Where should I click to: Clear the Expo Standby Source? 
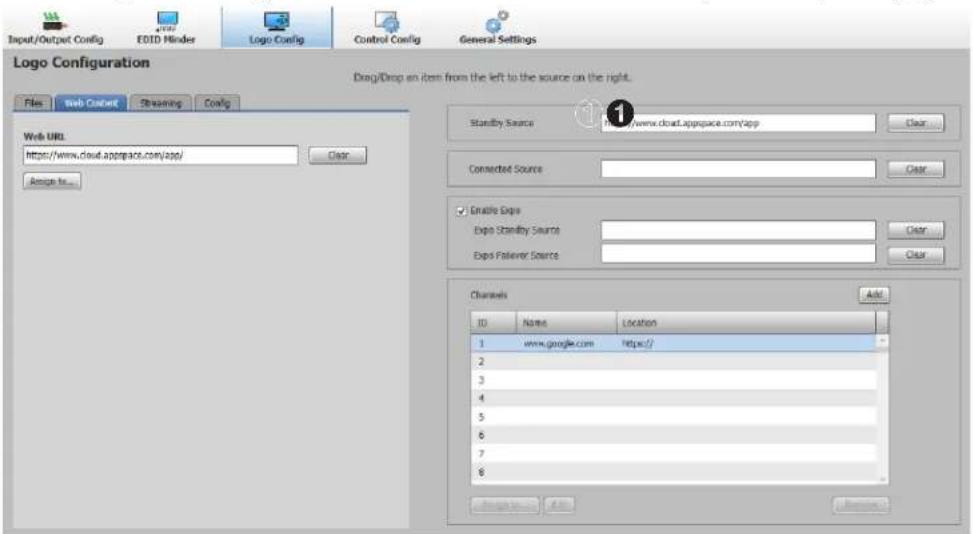916,230
